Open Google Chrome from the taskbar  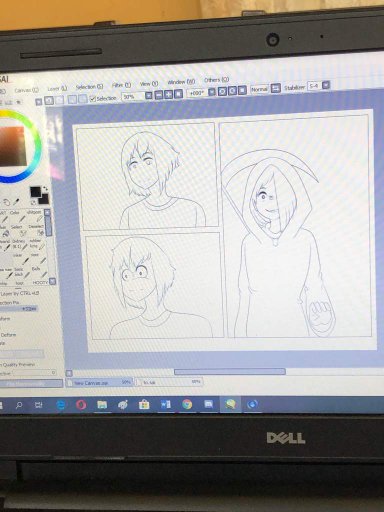tap(187, 404)
